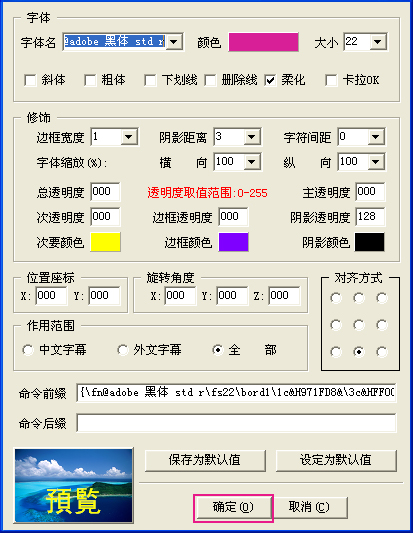The height and width of the screenshot is (533, 413).
Task: Focus the 命令后缀 input field
Action: [x=237, y=423]
